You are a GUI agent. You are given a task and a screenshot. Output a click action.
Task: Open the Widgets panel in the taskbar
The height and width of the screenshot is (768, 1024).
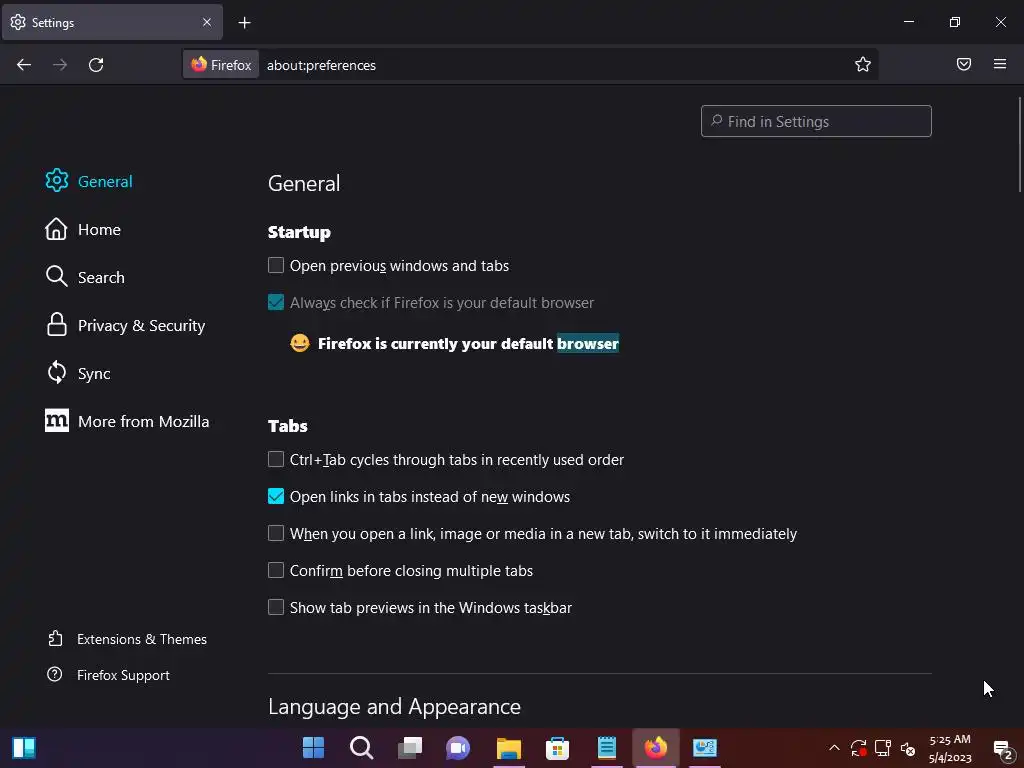(24, 748)
